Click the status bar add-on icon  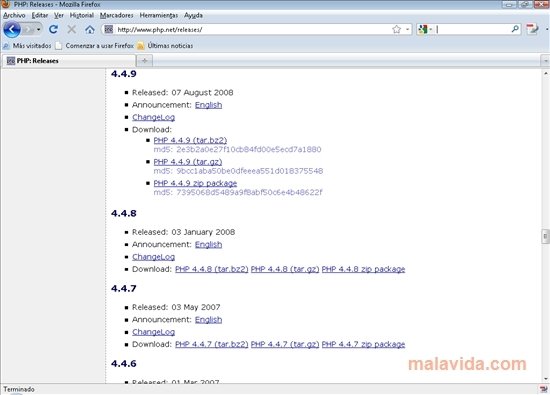pos(543,389)
